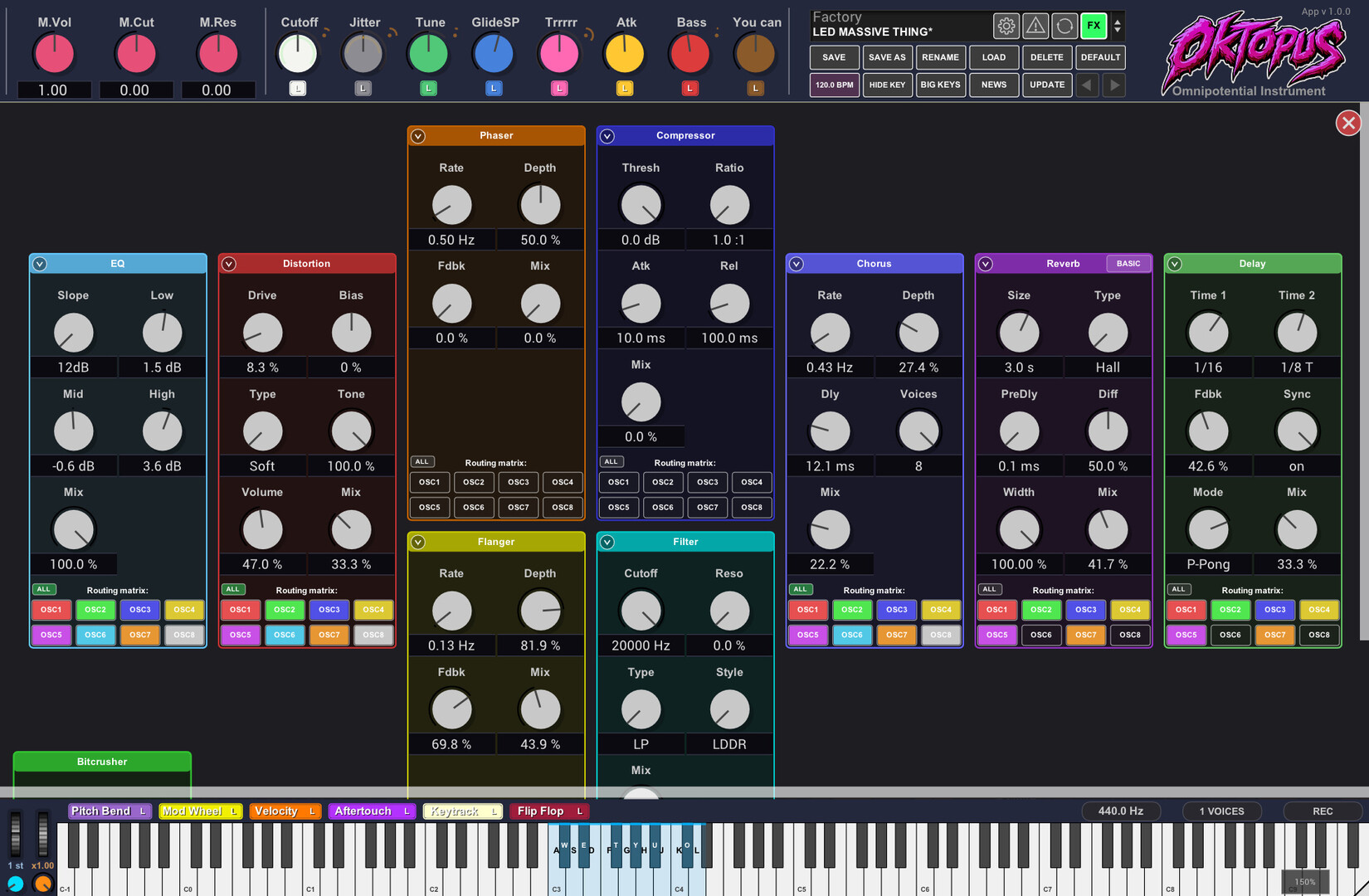Image resolution: width=1369 pixels, height=896 pixels.
Task: Click the 120.0 BPM tempo field
Action: (834, 85)
